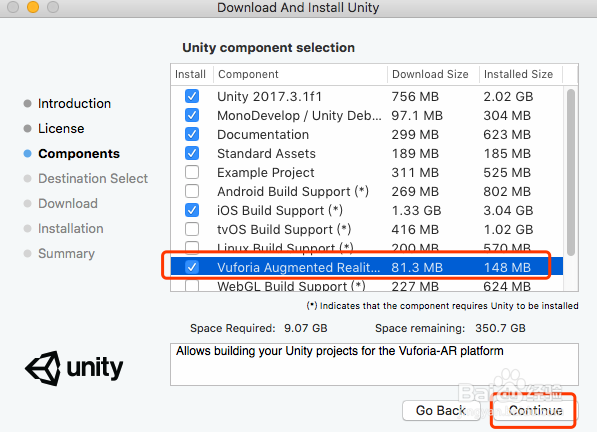Image resolution: width=597 pixels, height=432 pixels.
Task: Click the blue Components step bullet
Action: click(27, 154)
